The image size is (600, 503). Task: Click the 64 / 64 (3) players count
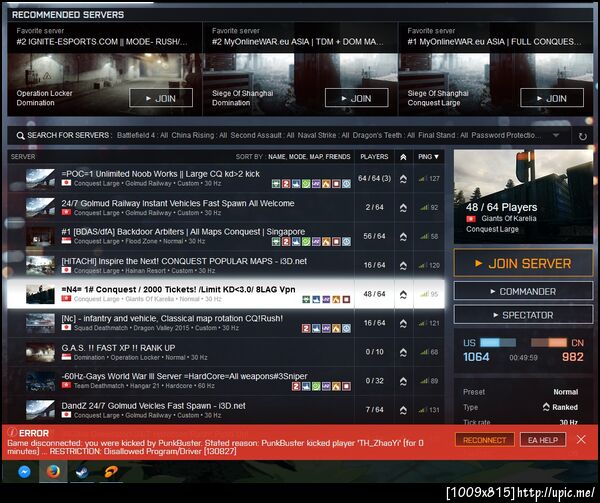coord(374,178)
